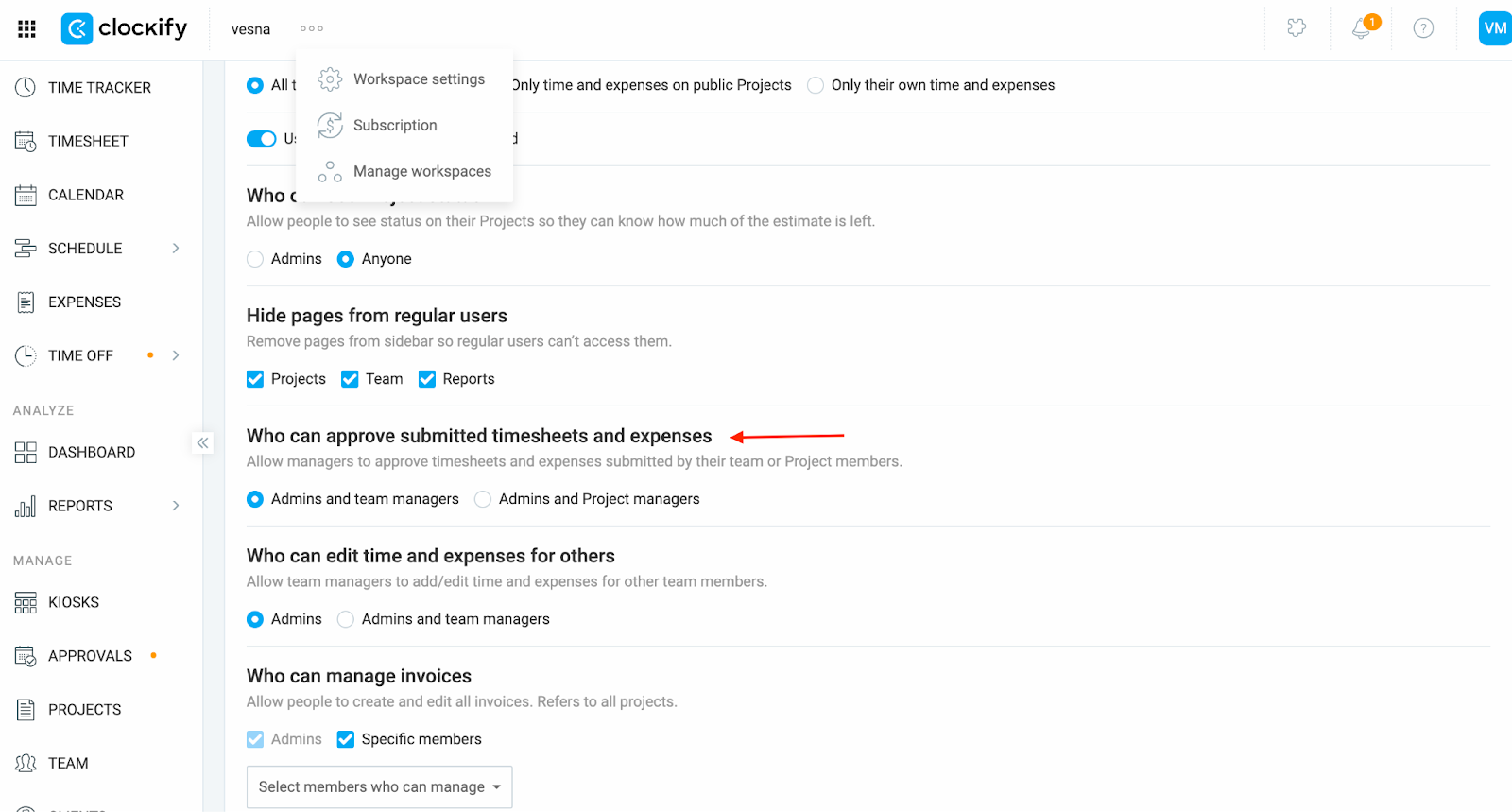The width and height of the screenshot is (1512, 812).
Task: Collapse sidebar using double chevron icon
Action: tap(202, 442)
